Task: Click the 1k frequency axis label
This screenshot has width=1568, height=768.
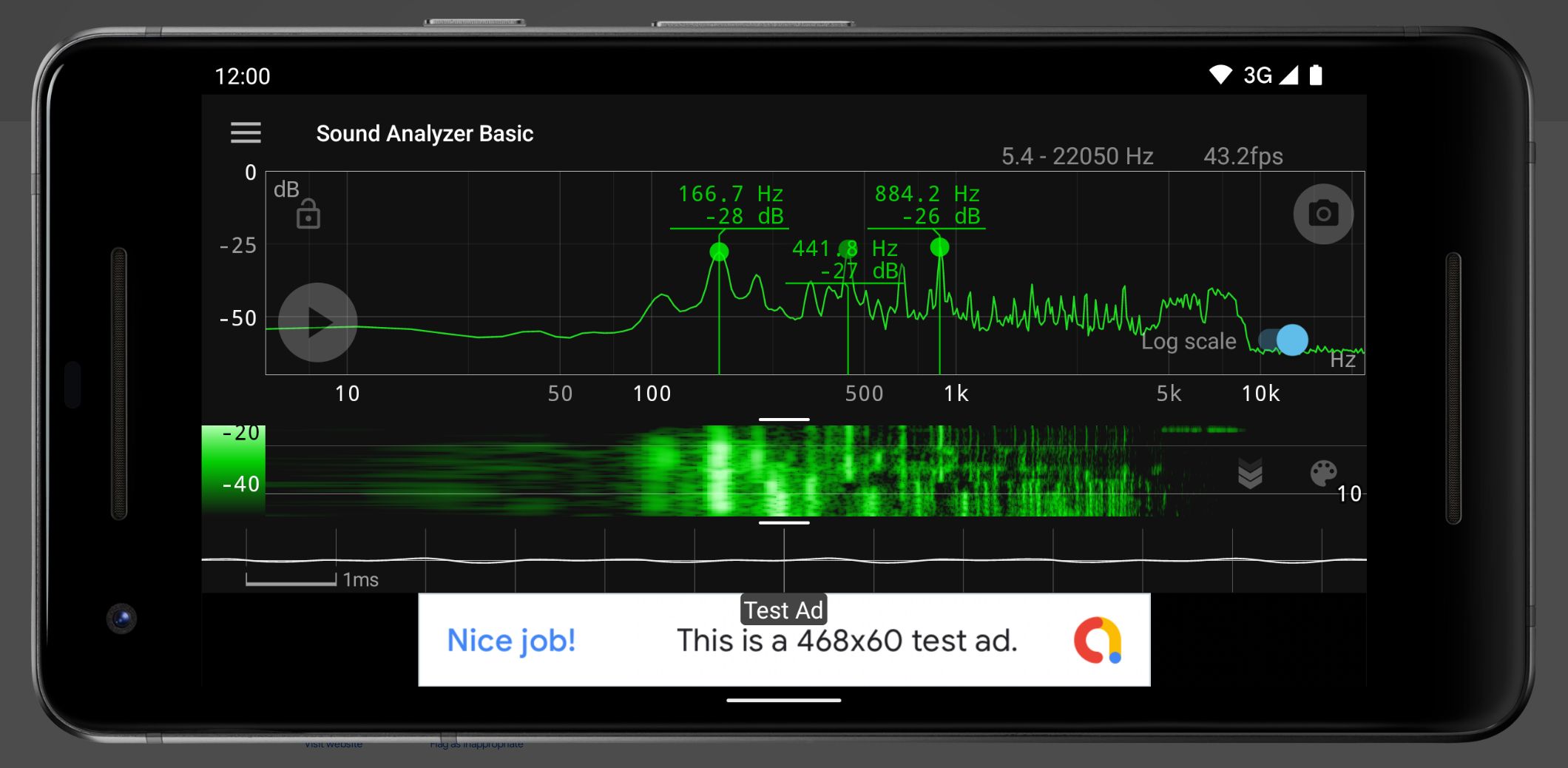Action: coord(956,394)
